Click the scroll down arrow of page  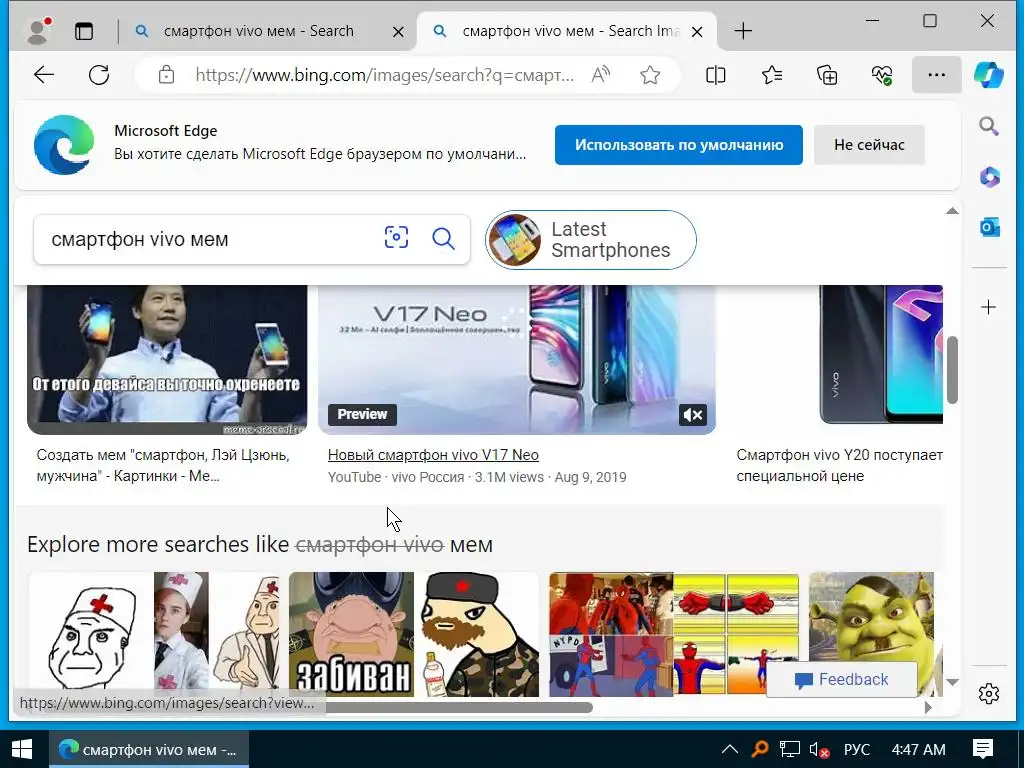point(952,682)
